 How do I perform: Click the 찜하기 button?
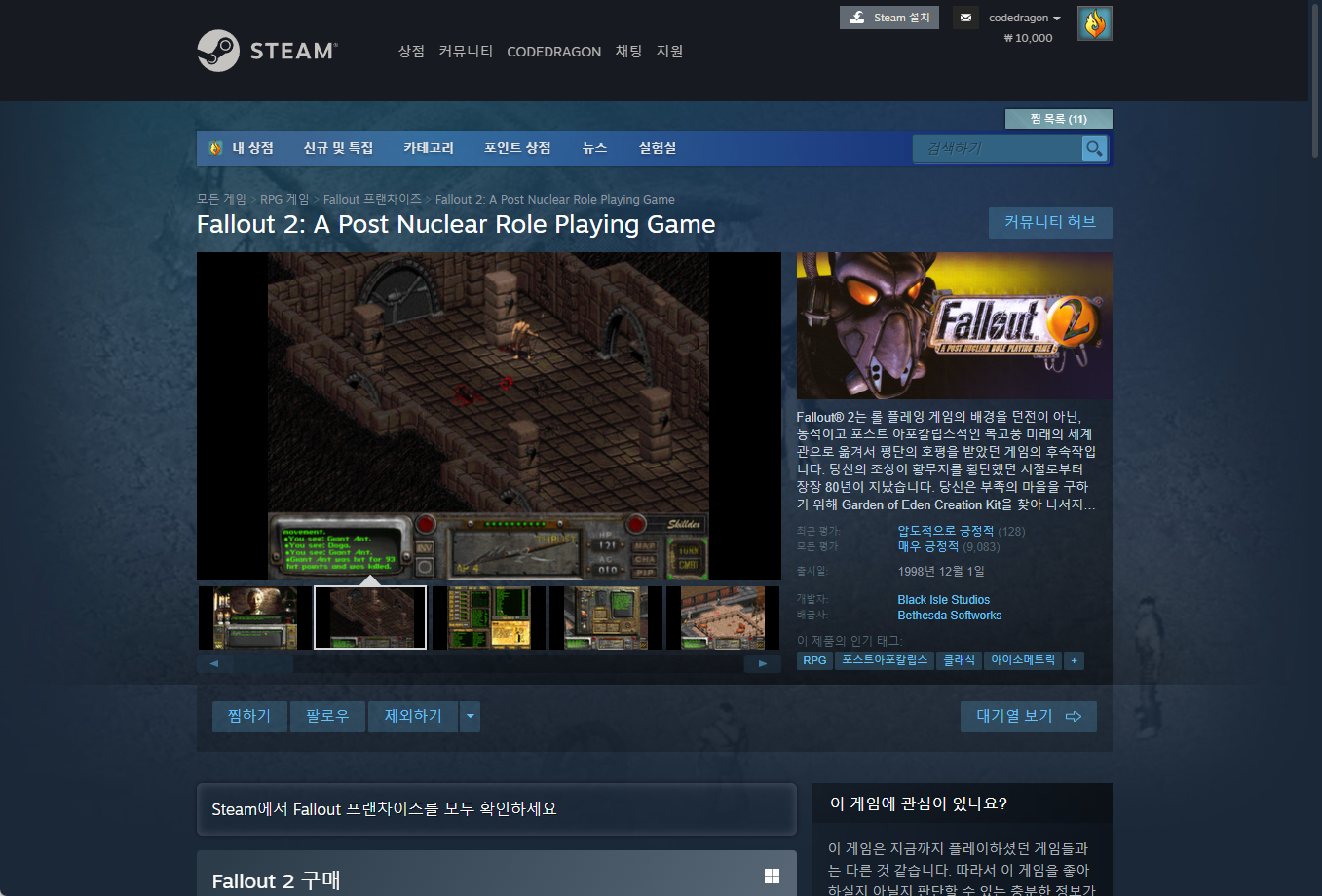click(x=249, y=717)
